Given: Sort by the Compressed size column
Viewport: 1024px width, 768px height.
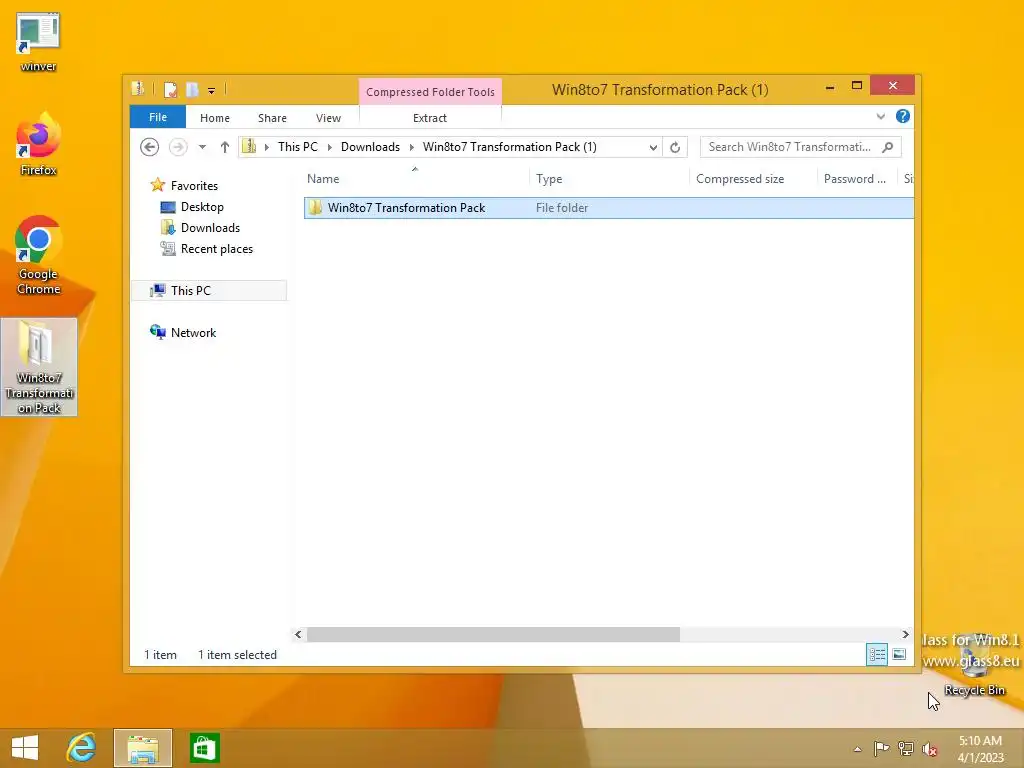Looking at the screenshot, I should (x=753, y=179).
